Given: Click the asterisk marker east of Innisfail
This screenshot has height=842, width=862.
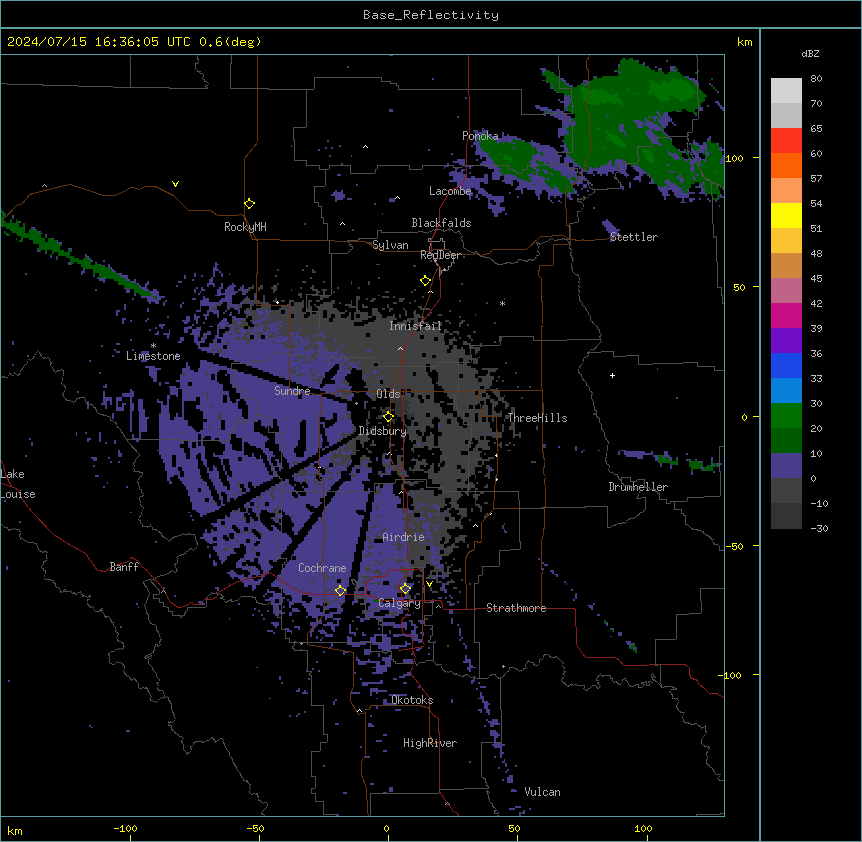Looking at the screenshot, I should (502, 303).
